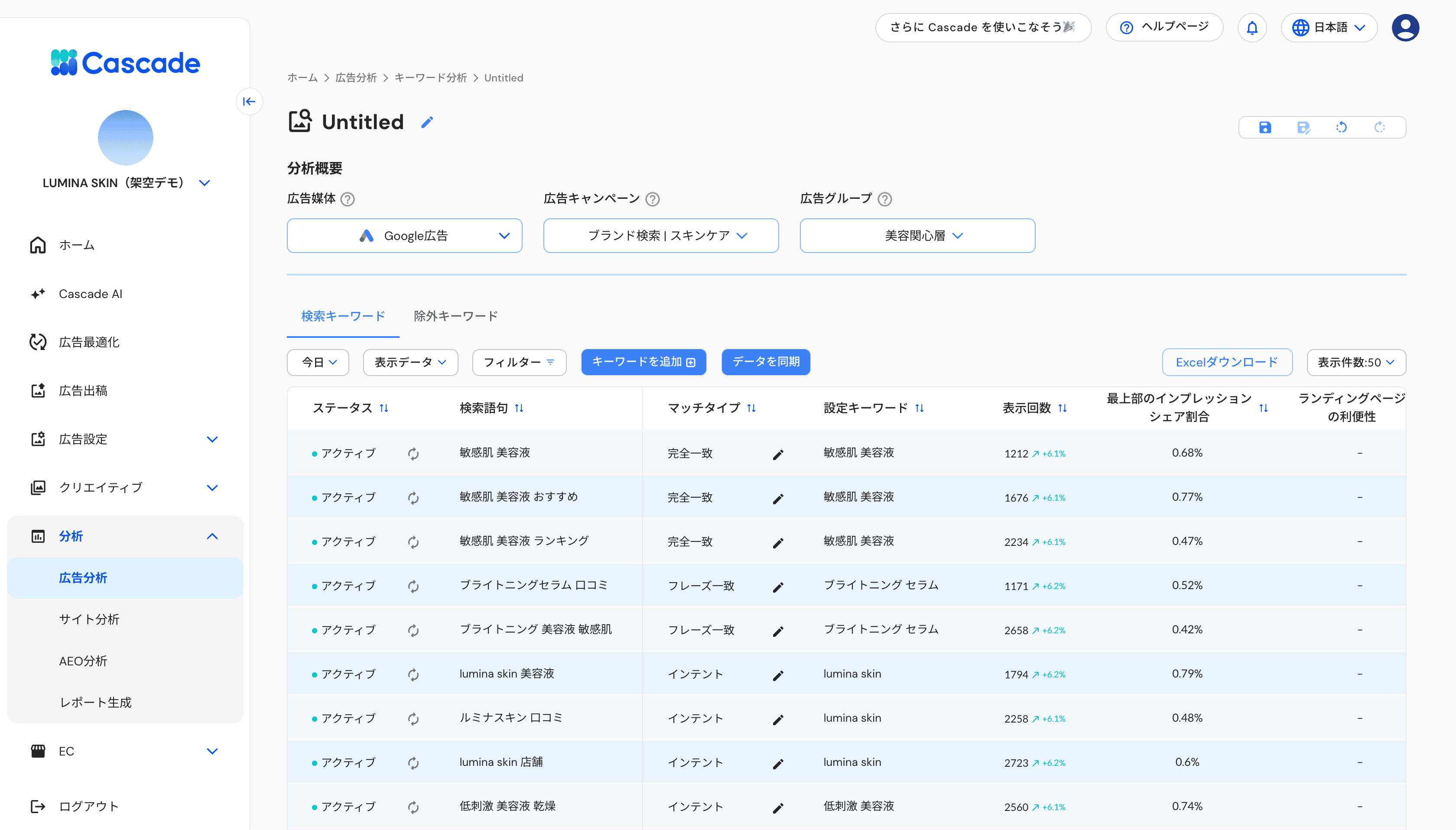Click the save-as icon in toolbar

tap(1303, 127)
